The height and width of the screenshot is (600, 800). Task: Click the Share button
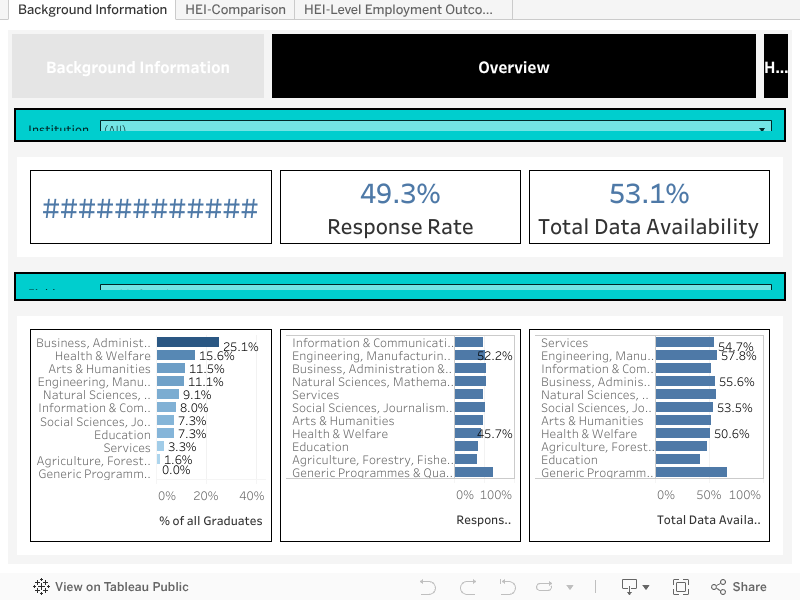point(739,587)
